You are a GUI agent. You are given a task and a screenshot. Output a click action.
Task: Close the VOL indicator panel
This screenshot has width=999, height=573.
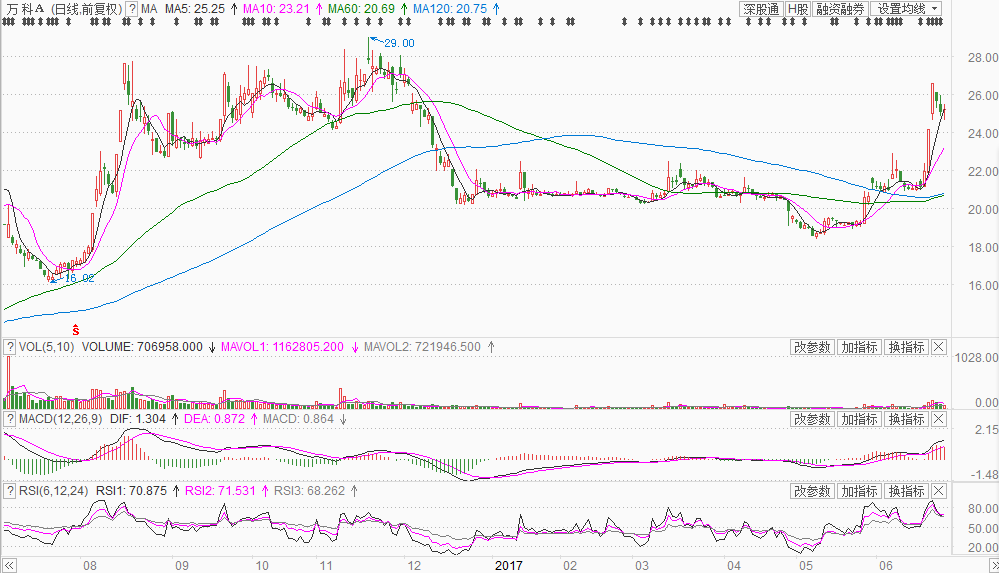coord(939,347)
